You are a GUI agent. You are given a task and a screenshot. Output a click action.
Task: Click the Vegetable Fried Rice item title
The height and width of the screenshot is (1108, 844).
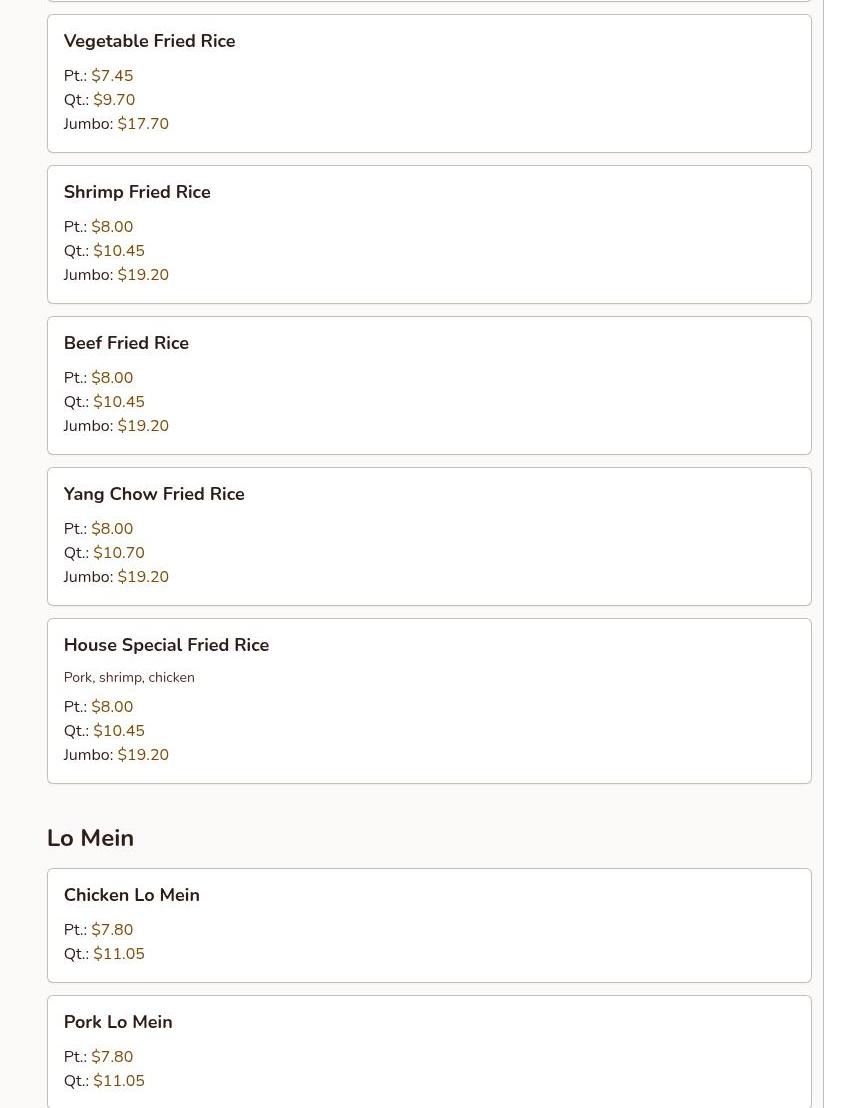(149, 41)
